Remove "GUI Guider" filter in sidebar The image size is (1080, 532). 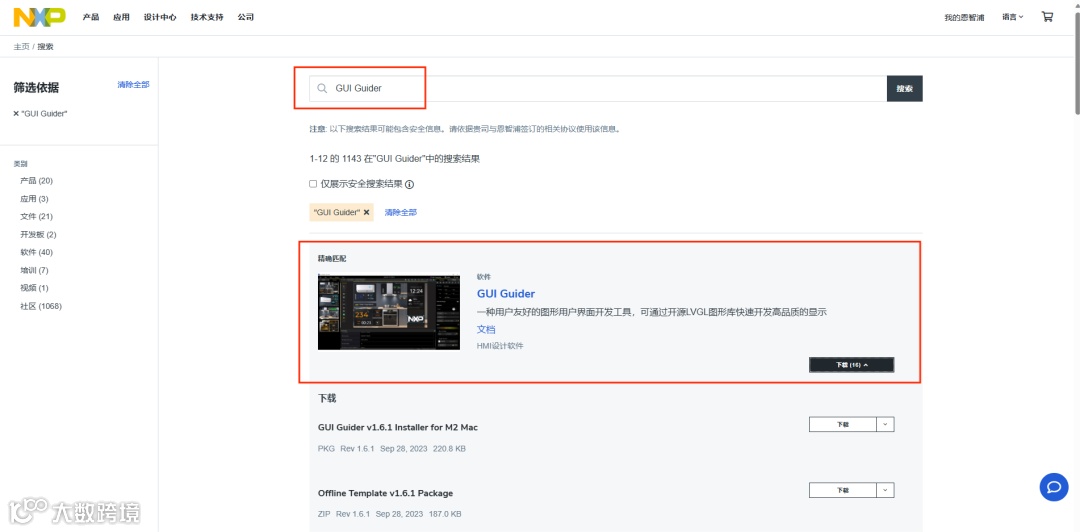16,114
